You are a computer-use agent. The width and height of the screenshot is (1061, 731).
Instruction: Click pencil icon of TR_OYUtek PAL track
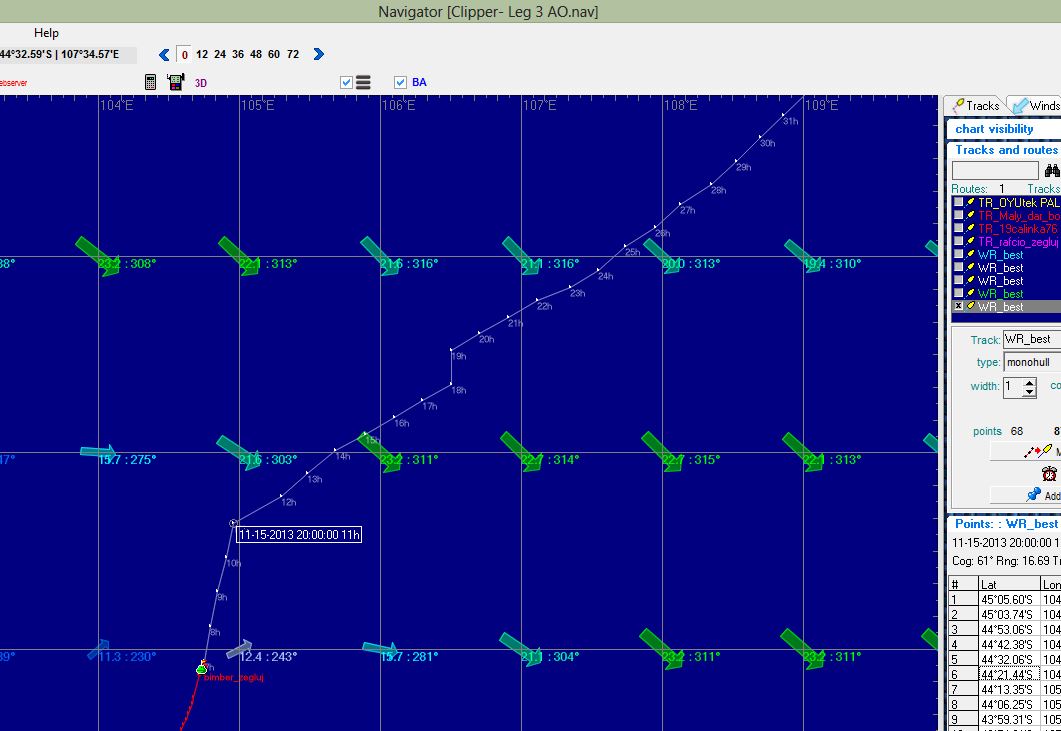(970, 202)
